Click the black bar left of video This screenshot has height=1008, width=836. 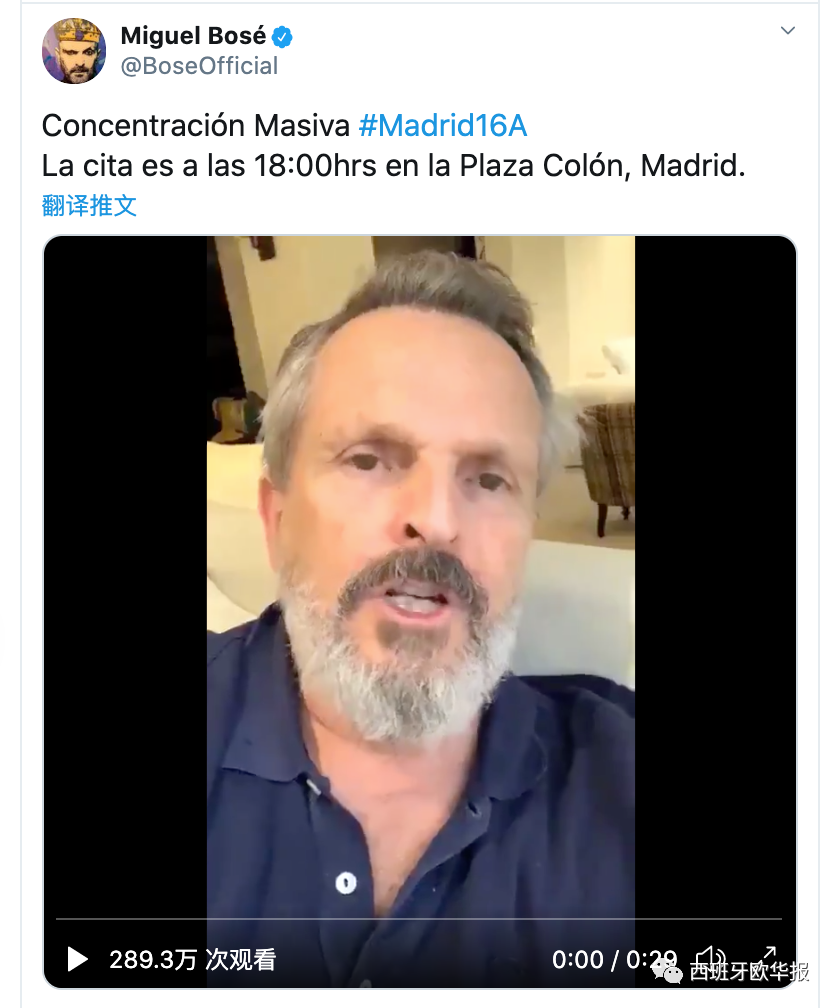point(125,579)
